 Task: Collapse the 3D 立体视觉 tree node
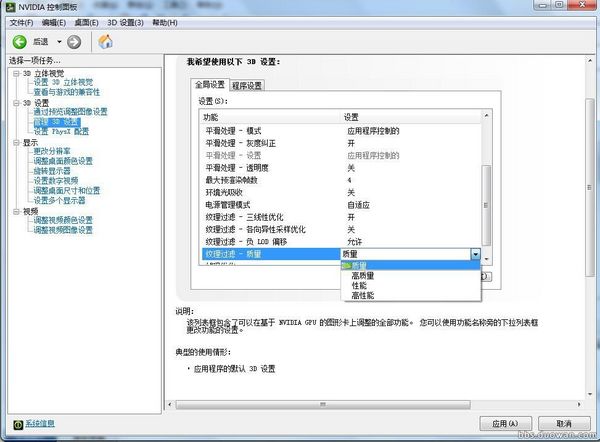point(16,73)
